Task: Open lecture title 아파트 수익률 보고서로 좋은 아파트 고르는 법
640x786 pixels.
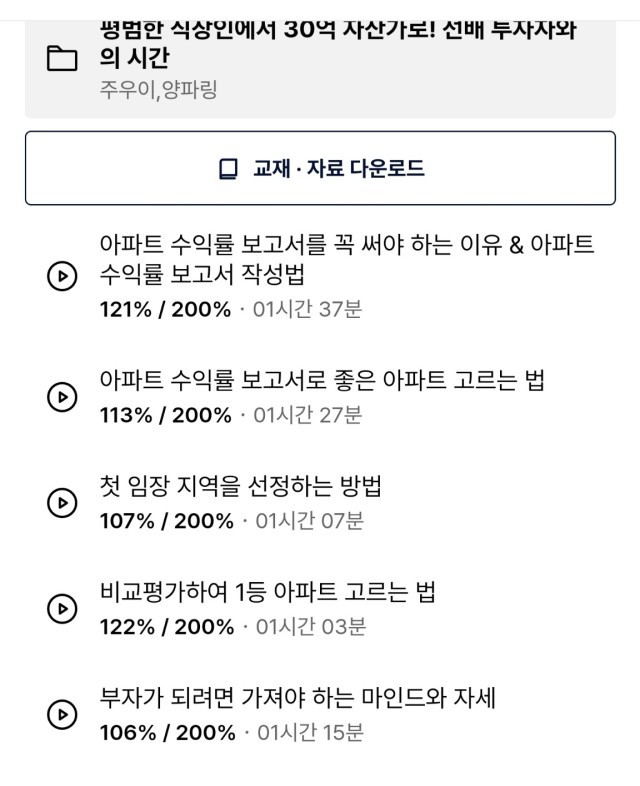Action: coord(322,380)
